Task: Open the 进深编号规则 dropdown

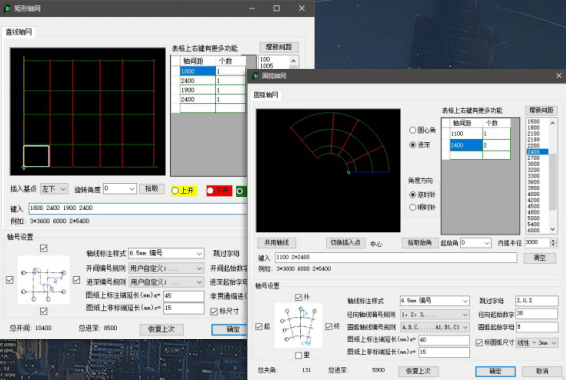Action: [x=166, y=282]
